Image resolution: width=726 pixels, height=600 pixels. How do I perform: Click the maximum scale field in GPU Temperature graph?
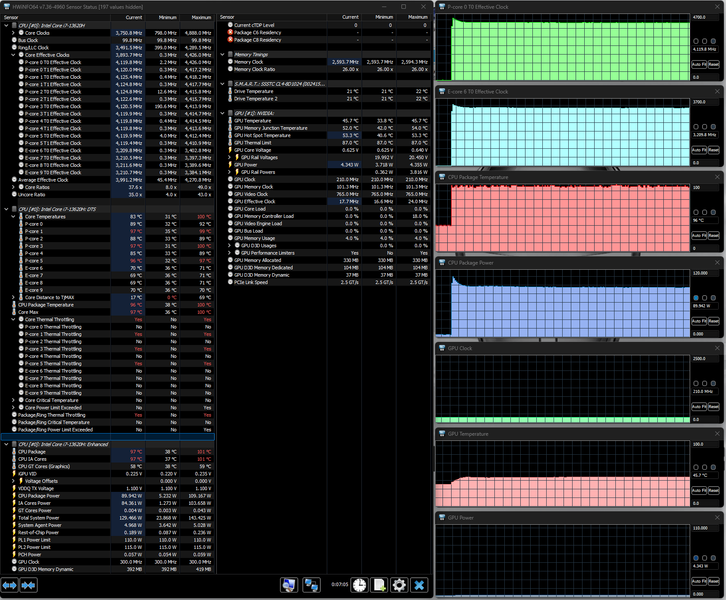[705, 444]
